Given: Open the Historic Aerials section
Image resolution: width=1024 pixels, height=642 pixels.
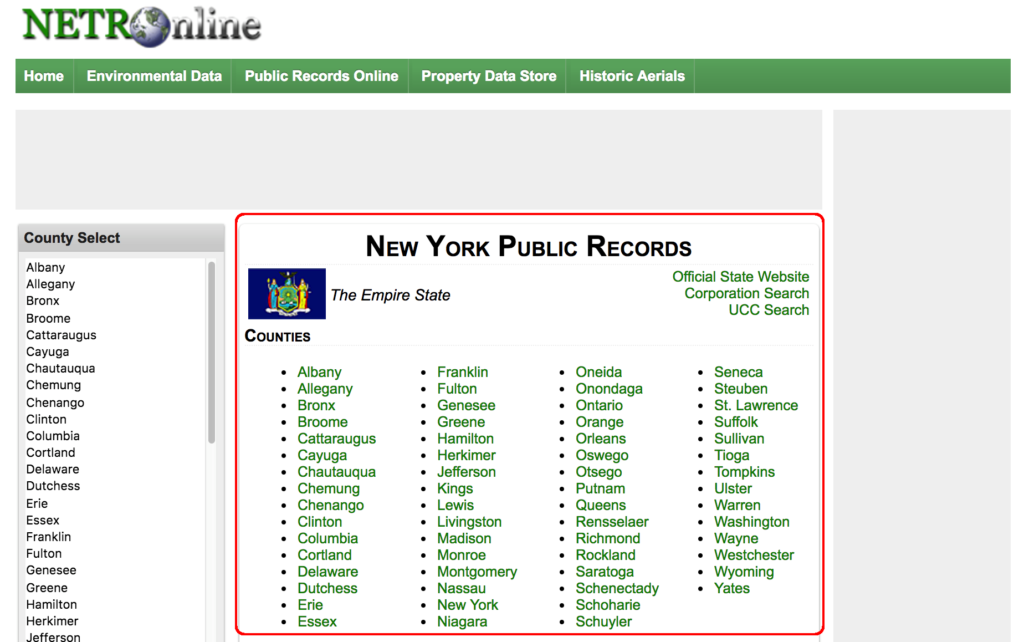Looking at the screenshot, I should pos(631,76).
